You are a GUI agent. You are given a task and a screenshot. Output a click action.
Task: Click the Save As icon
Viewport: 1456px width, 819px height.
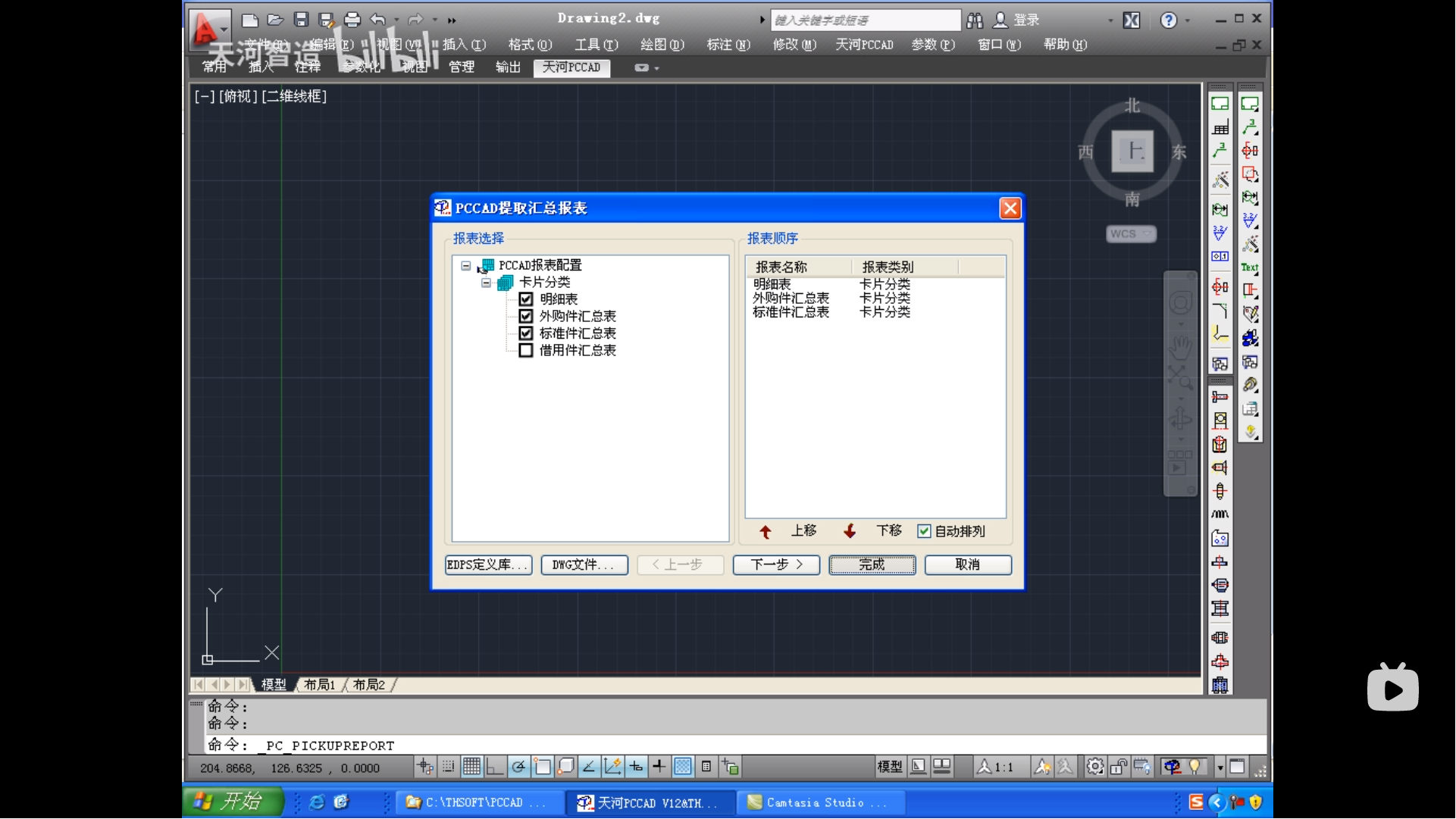tap(327, 20)
